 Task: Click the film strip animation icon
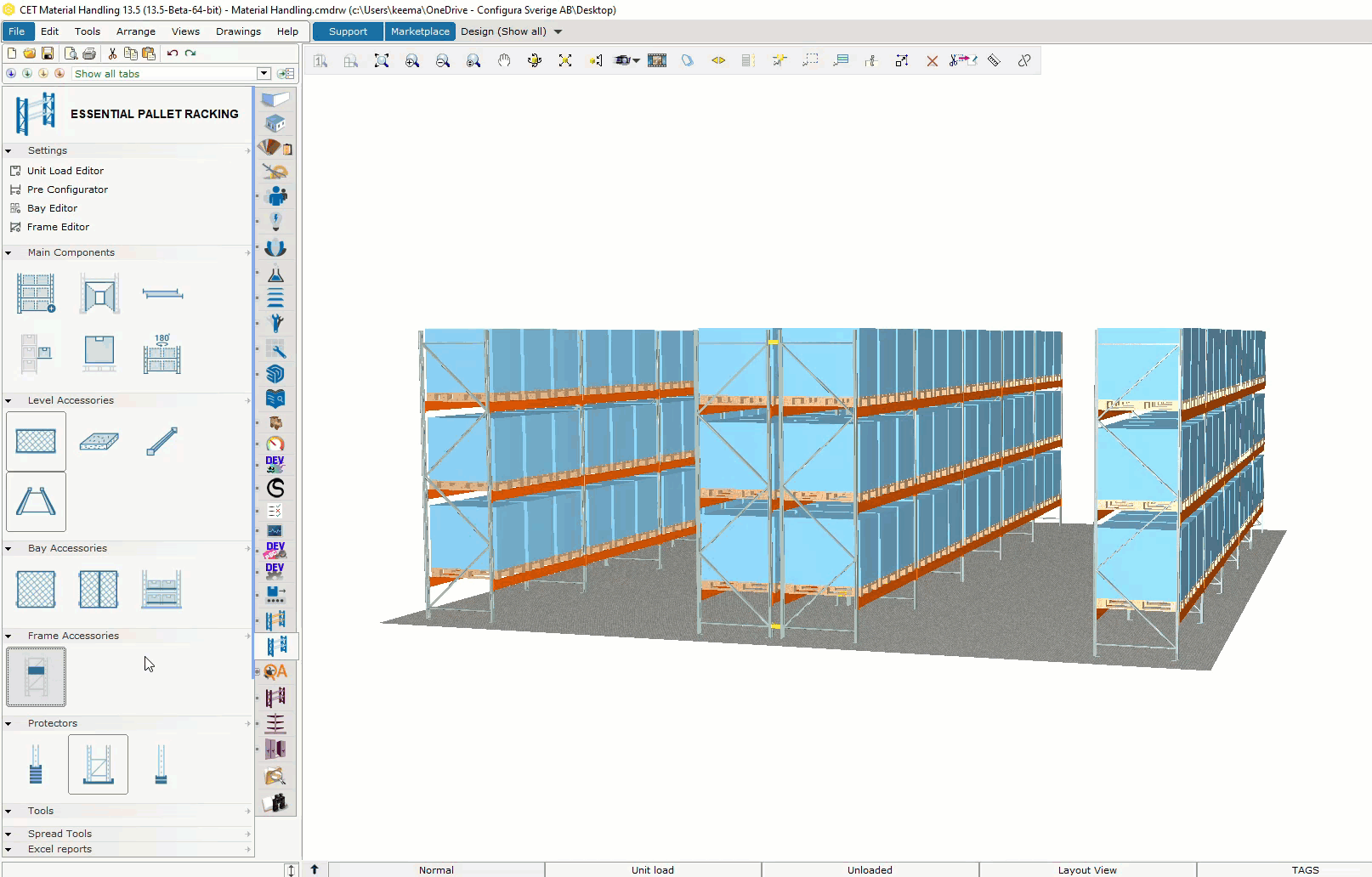click(657, 60)
